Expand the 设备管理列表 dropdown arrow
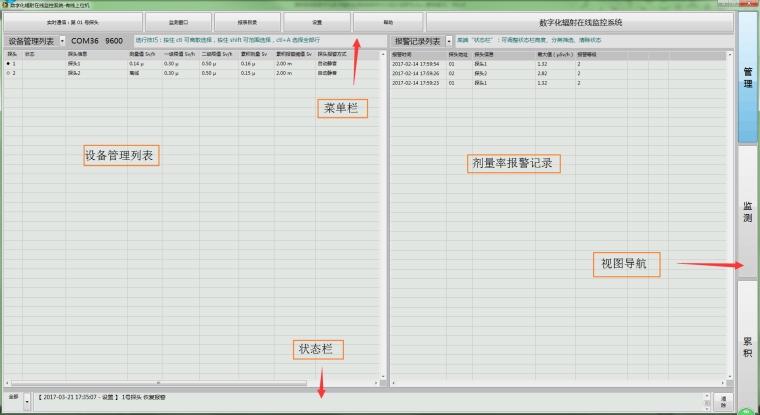 pos(62,41)
